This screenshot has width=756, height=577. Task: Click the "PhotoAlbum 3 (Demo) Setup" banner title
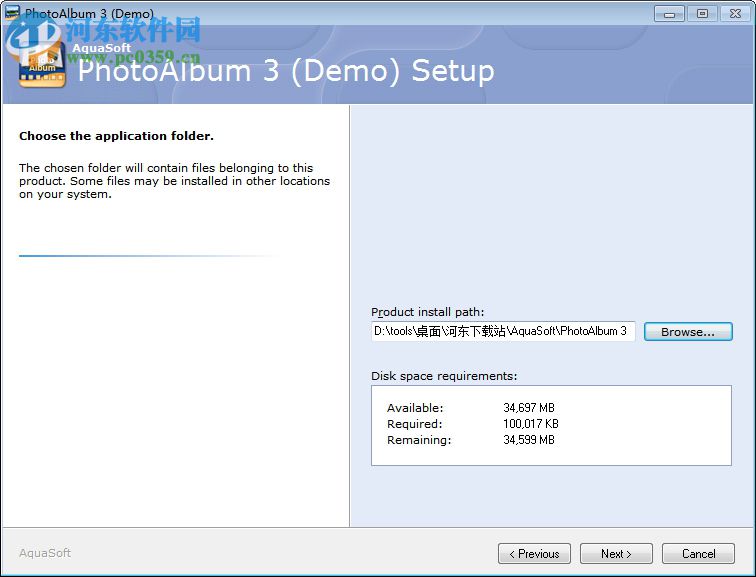[x=286, y=71]
